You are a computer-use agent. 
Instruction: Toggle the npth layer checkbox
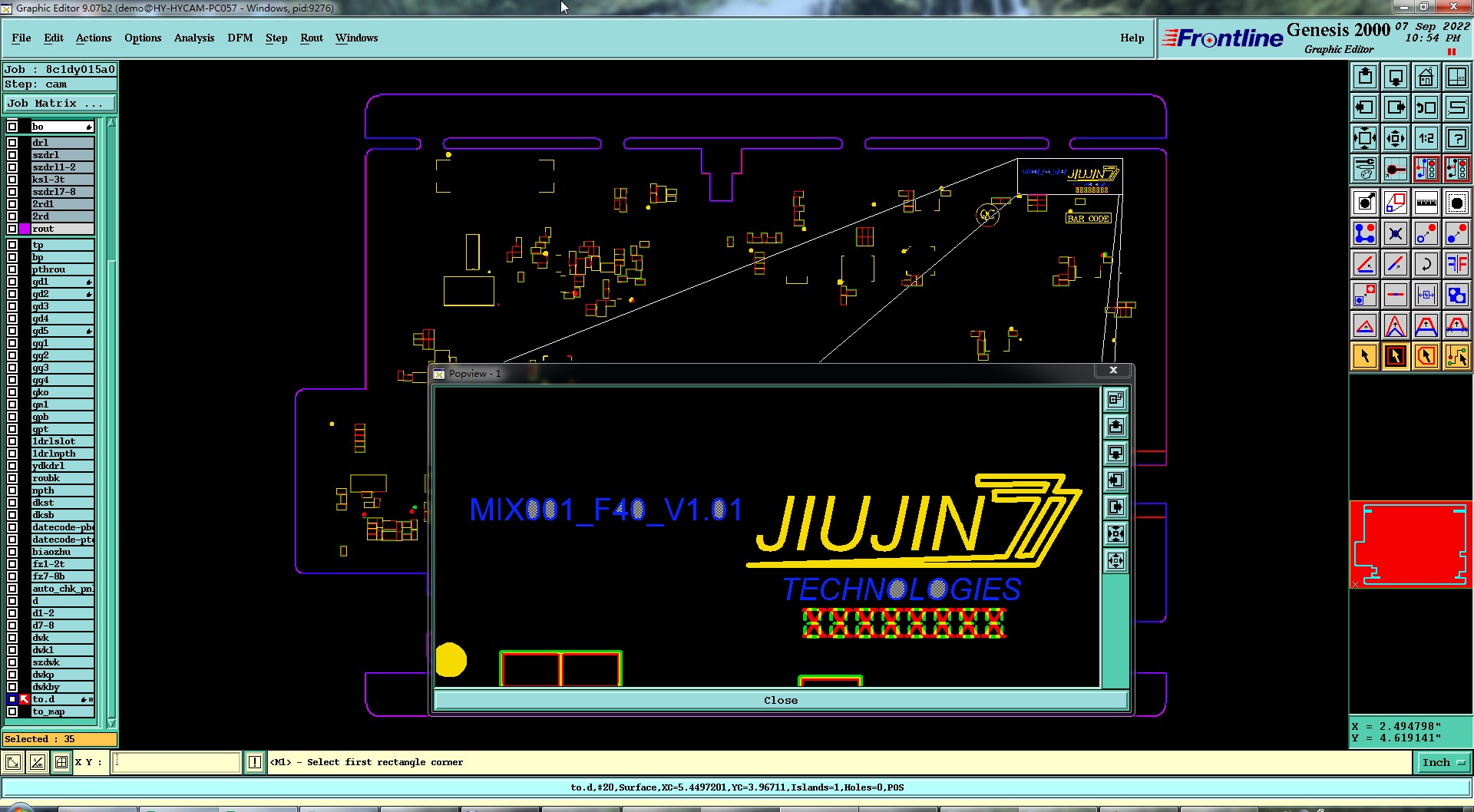[x=12, y=490]
